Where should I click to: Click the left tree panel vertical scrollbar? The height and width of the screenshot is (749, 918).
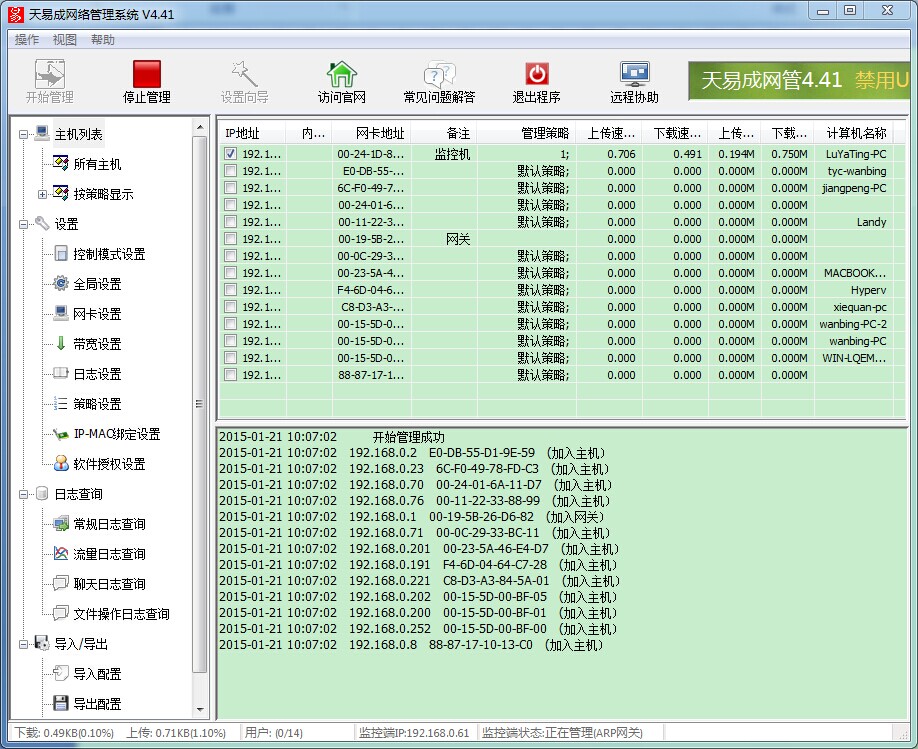click(x=201, y=400)
